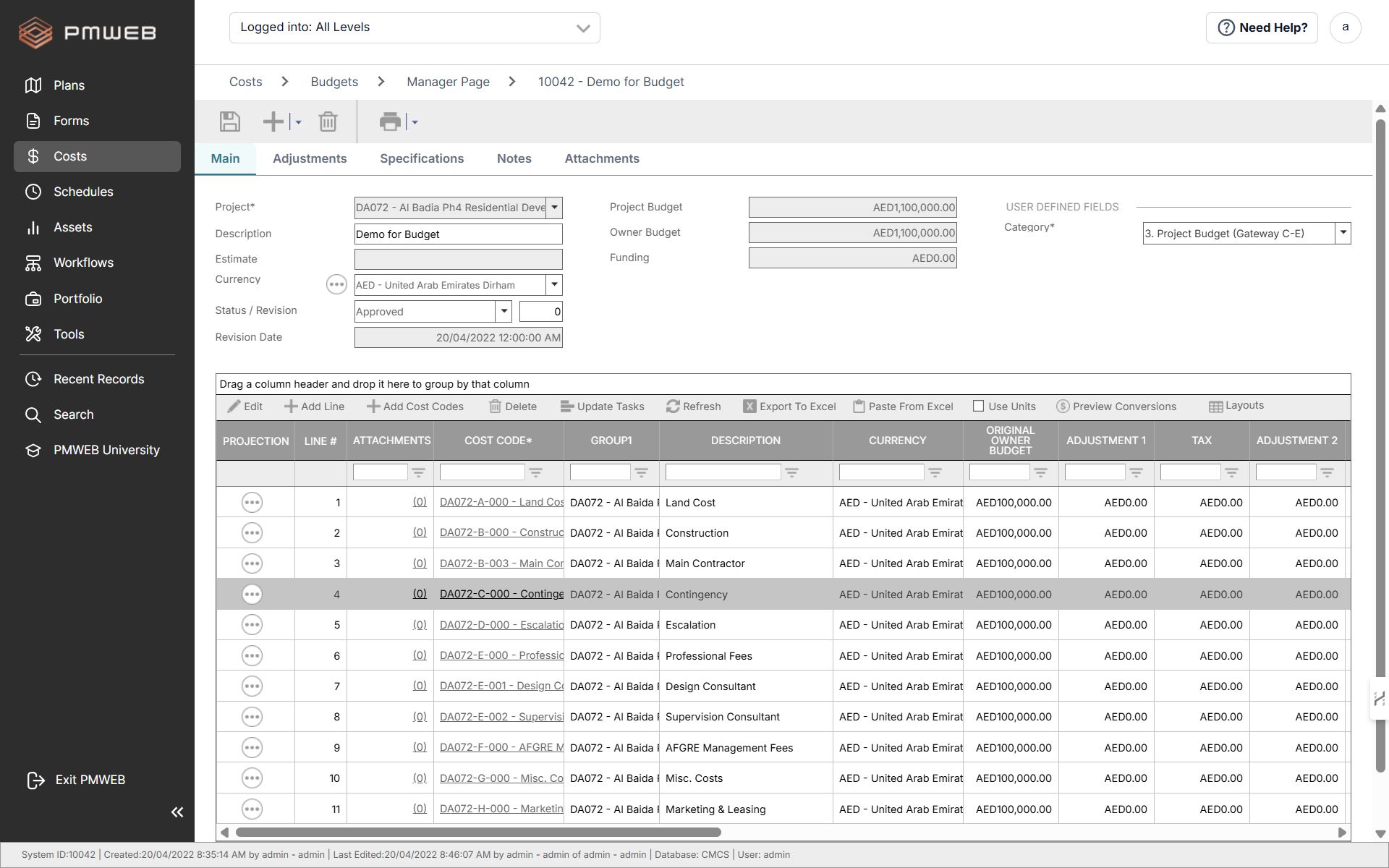The width and height of the screenshot is (1389, 868).
Task: Expand the Project dropdown arrow
Action: click(554, 208)
